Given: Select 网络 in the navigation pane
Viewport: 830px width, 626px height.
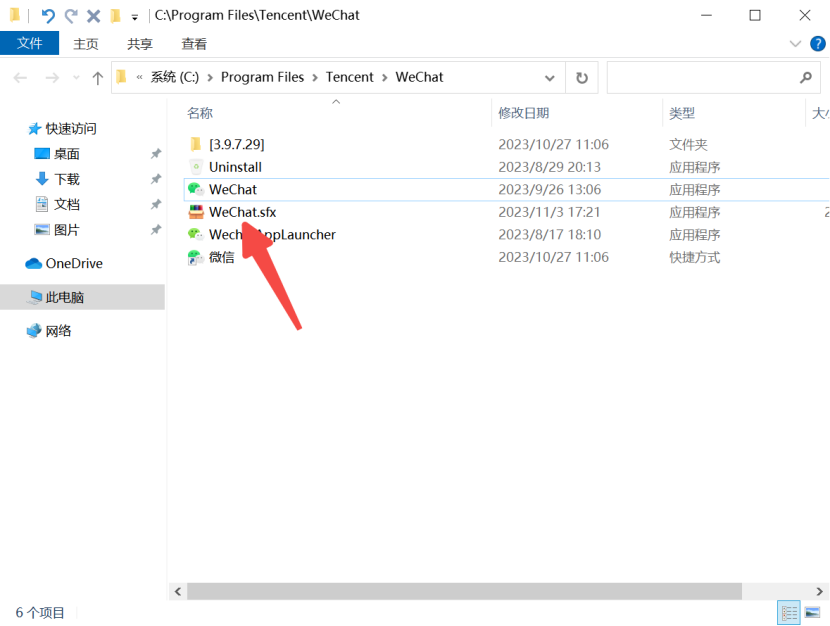Looking at the screenshot, I should (58, 331).
